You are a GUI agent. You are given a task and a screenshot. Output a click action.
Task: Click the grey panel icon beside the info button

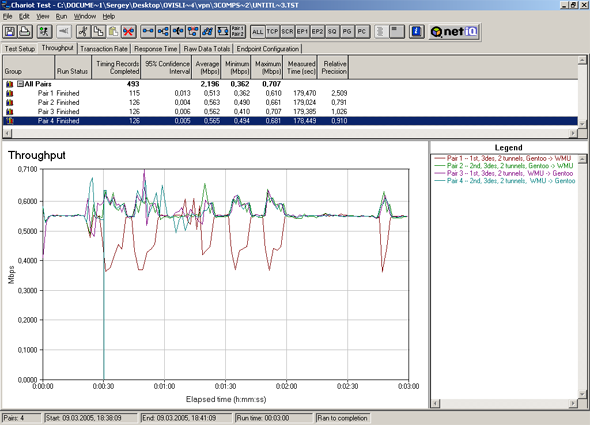(397, 32)
